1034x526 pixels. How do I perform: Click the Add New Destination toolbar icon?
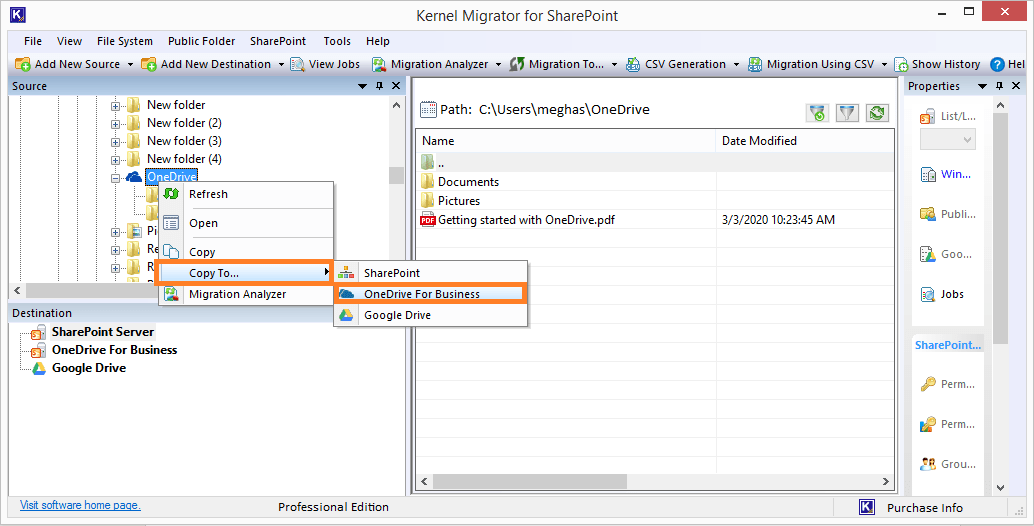pos(148,65)
